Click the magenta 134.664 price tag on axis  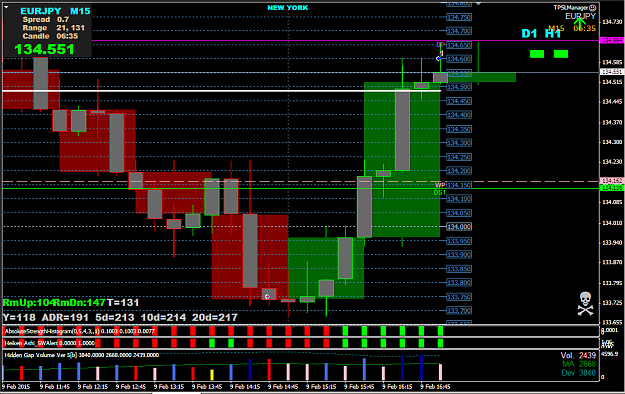(612, 40)
